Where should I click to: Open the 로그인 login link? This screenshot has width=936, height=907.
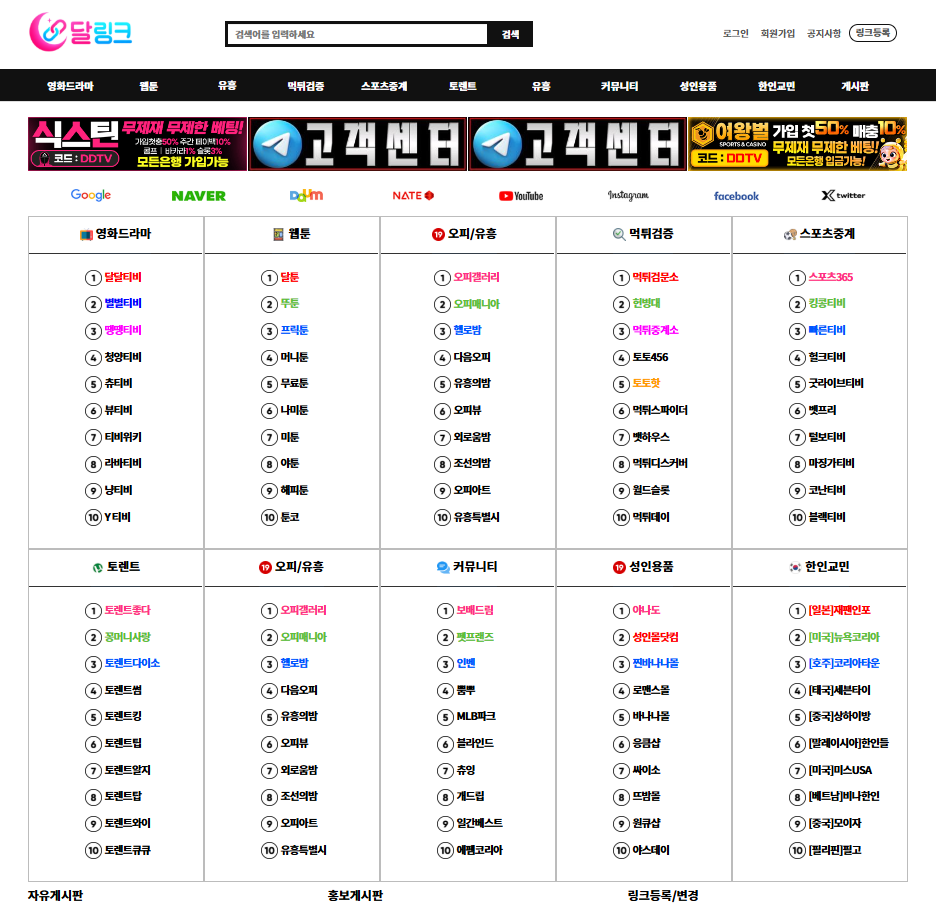(x=735, y=33)
